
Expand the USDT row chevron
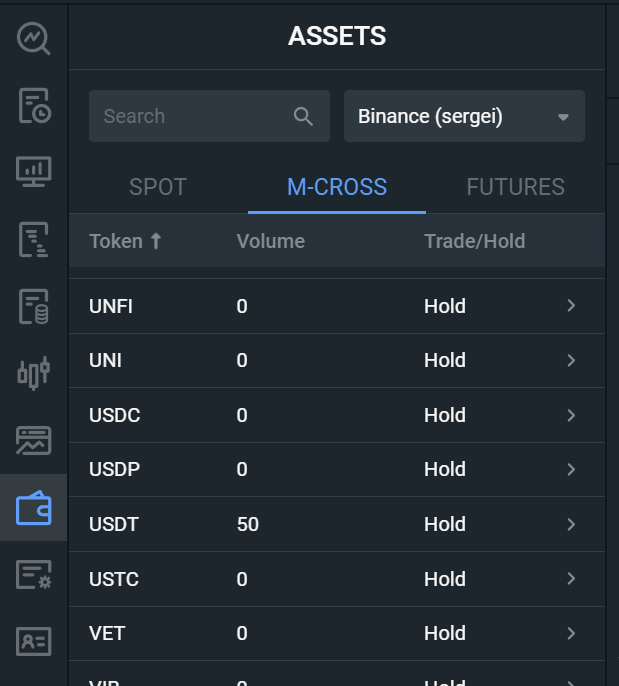(x=571, y=524)
